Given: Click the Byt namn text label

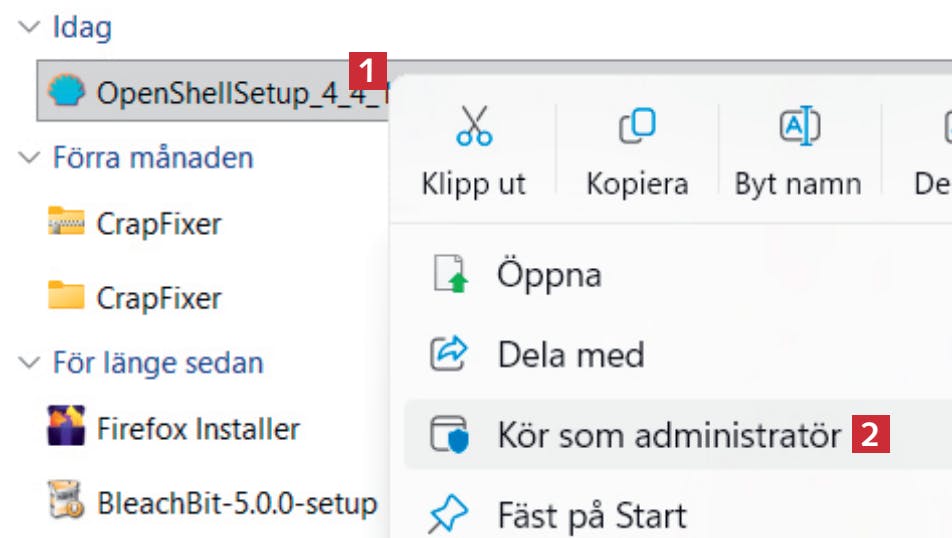Looking at the screenshot, I should [797, 184].
